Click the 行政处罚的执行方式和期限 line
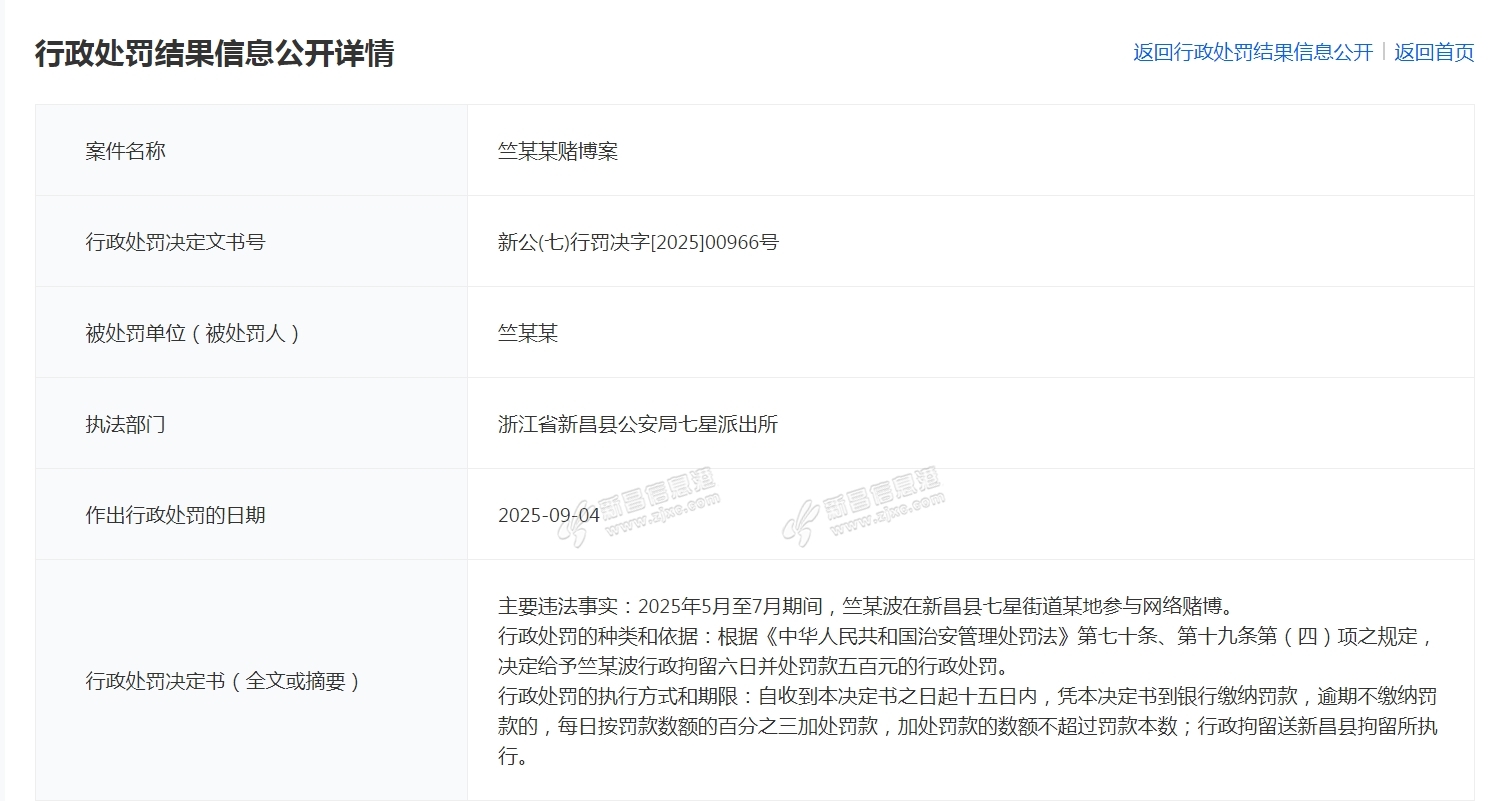Image resolution: width=1505 pixels, height=801 pixels. pyautogui.click(x=966, y=696)
